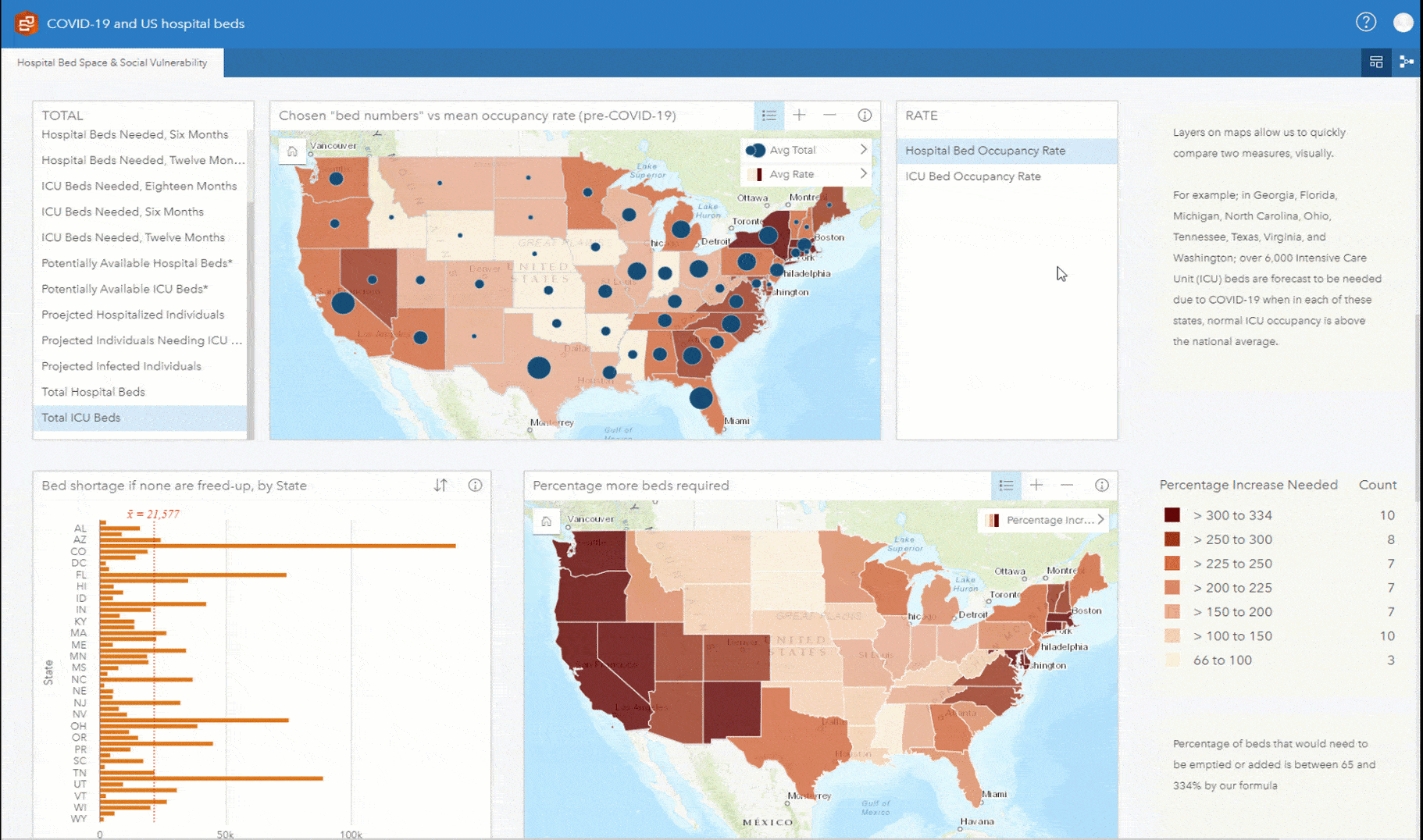
Task: Switch to analysis view icon
Action: 1407,62
